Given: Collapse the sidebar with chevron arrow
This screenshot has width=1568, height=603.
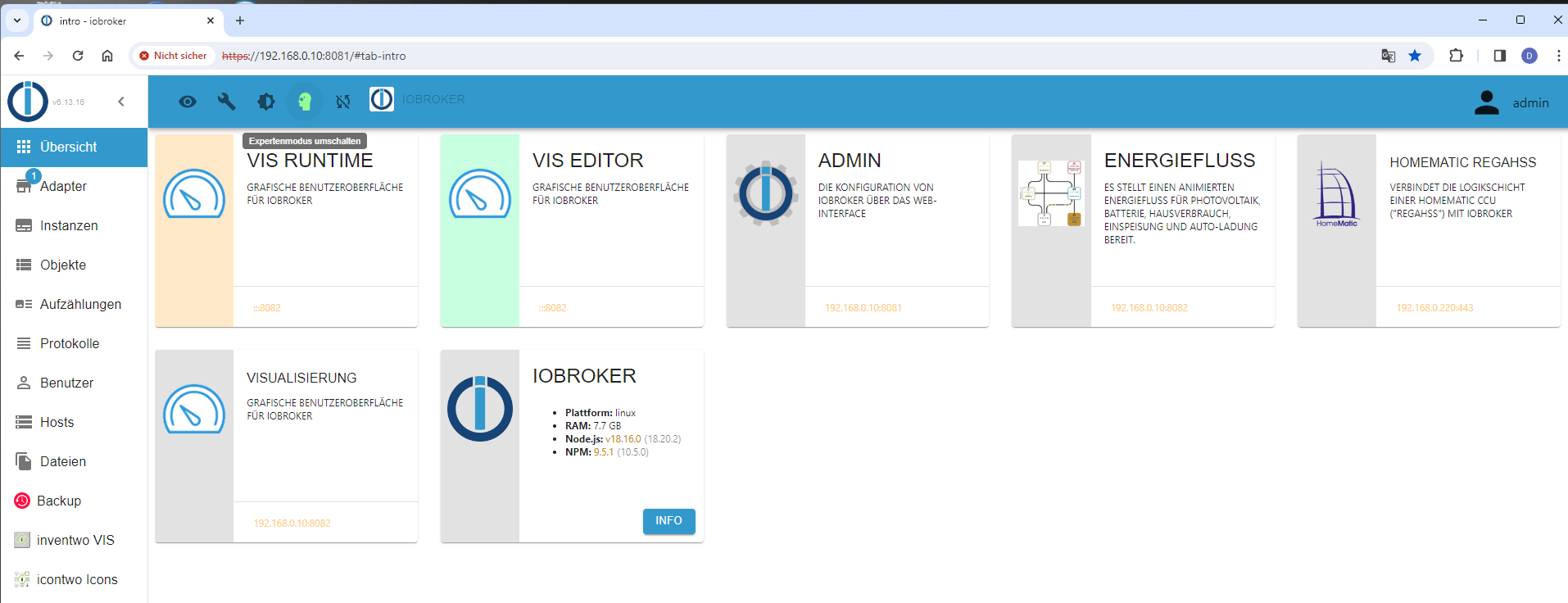Looking at the screenshot, I should (121, 102).
